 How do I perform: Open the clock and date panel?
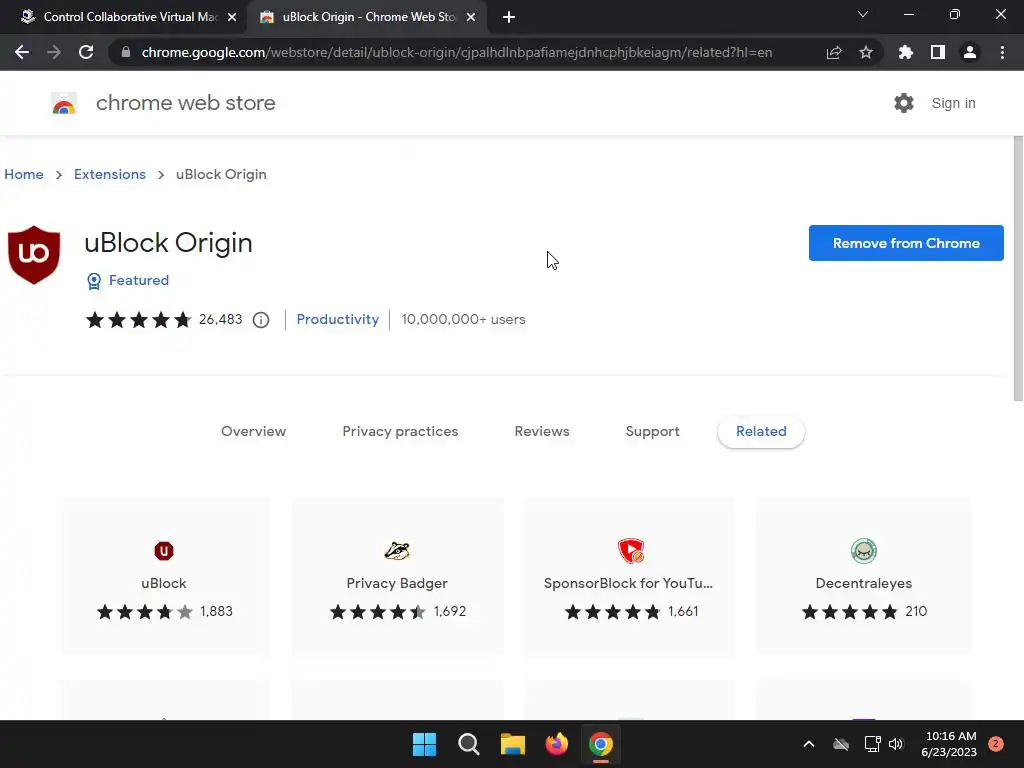(x=949, y=744)
